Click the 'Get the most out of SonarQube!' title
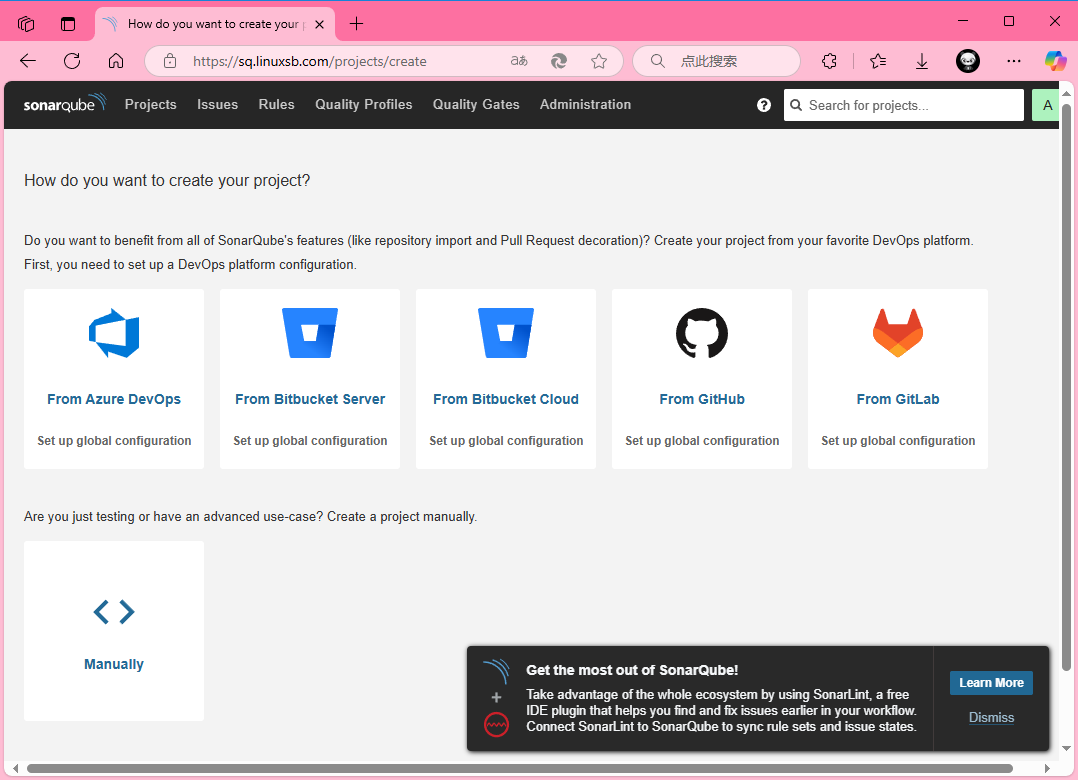This screenshot has height=780, width=1078. (632, 670)
